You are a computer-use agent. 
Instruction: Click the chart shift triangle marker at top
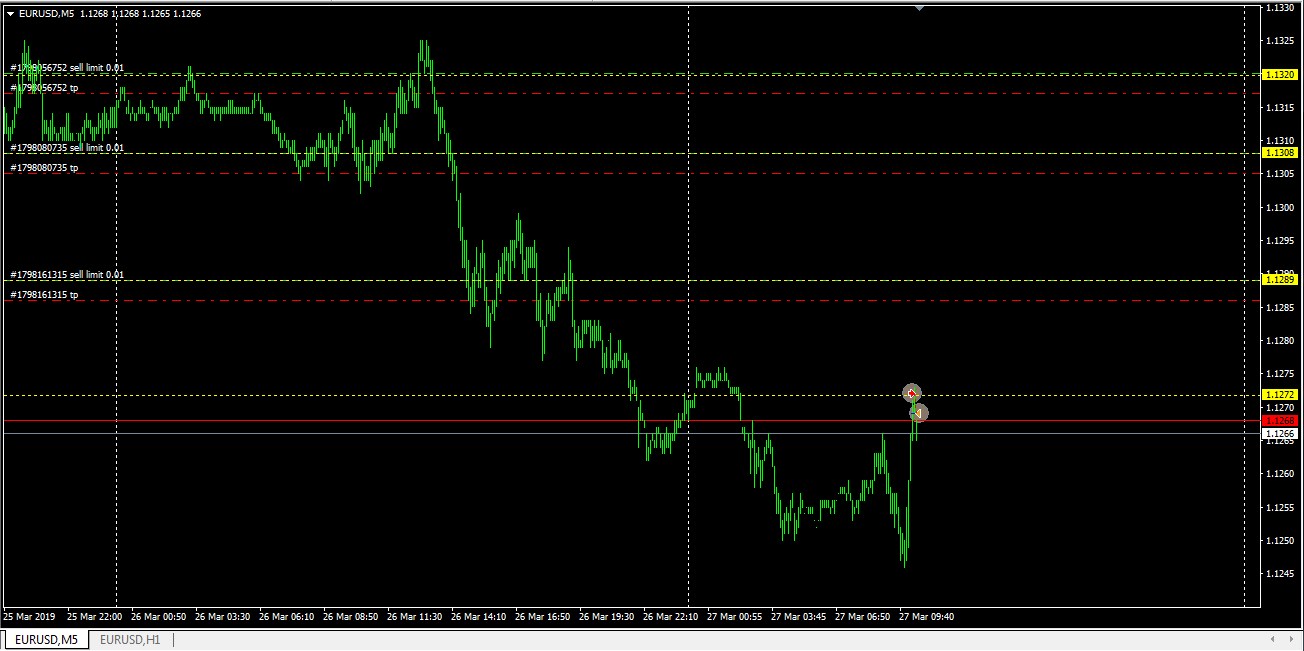coord(919,7)
